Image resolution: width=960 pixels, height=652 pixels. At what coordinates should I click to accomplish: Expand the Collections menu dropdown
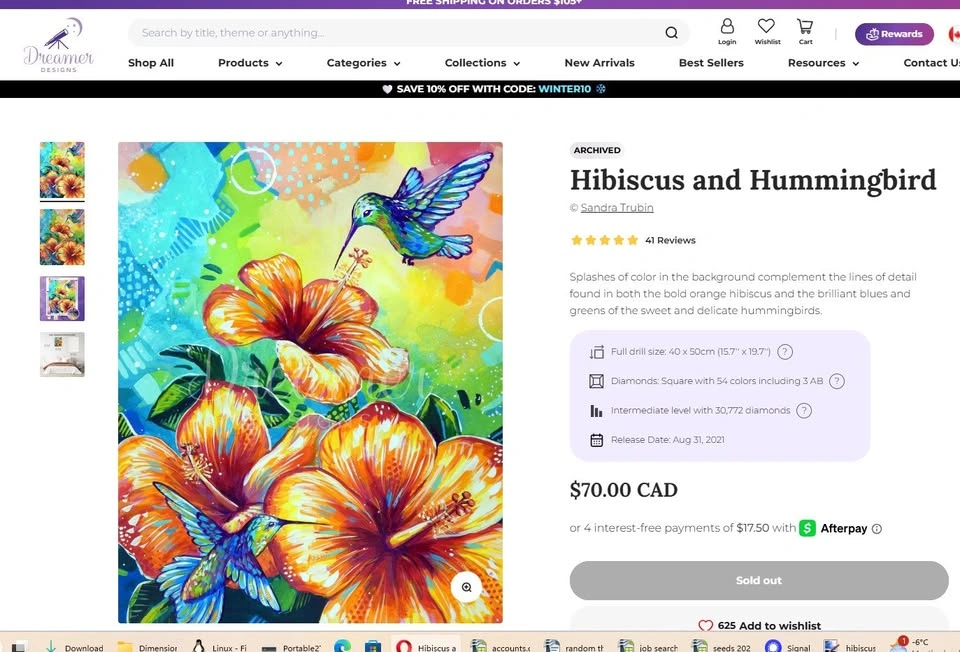pyautogui.click(x=482, y=63)
